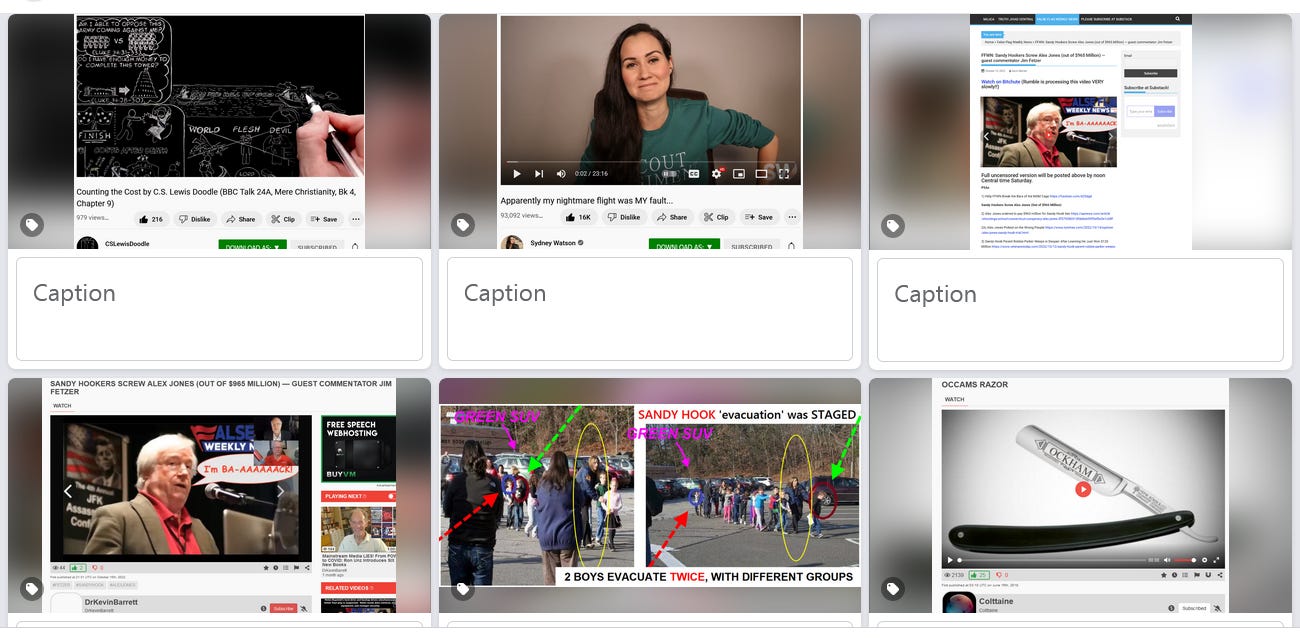Open the Sydney Watson channel name
This screenshot has height=638, width=1300.
[553, 243]
